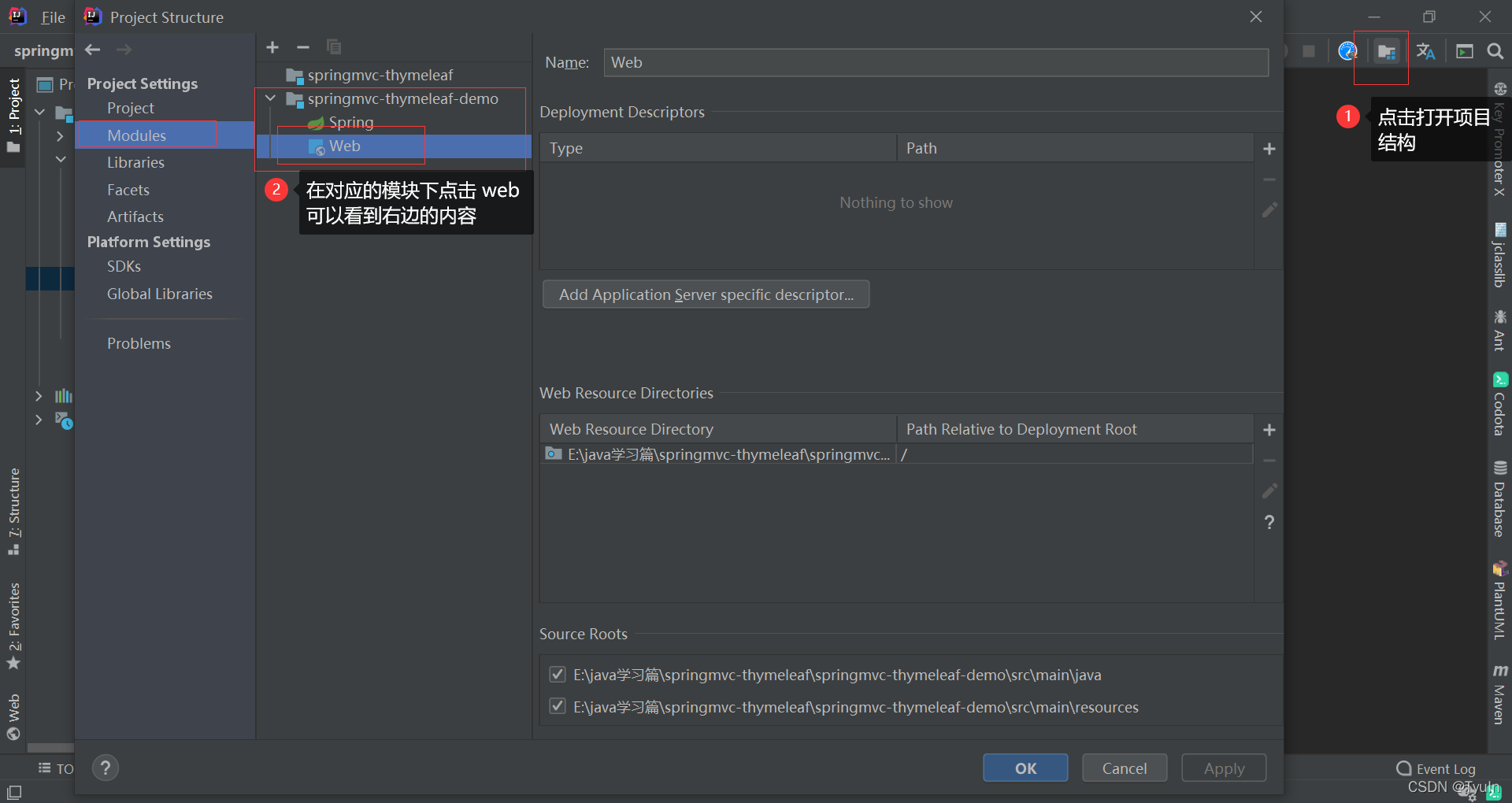The height and width of the screenshot is (803, 1512).
Task: Click Cancel to dismiss dialog
Action: pyautogui.click(x=1125, y=768)
